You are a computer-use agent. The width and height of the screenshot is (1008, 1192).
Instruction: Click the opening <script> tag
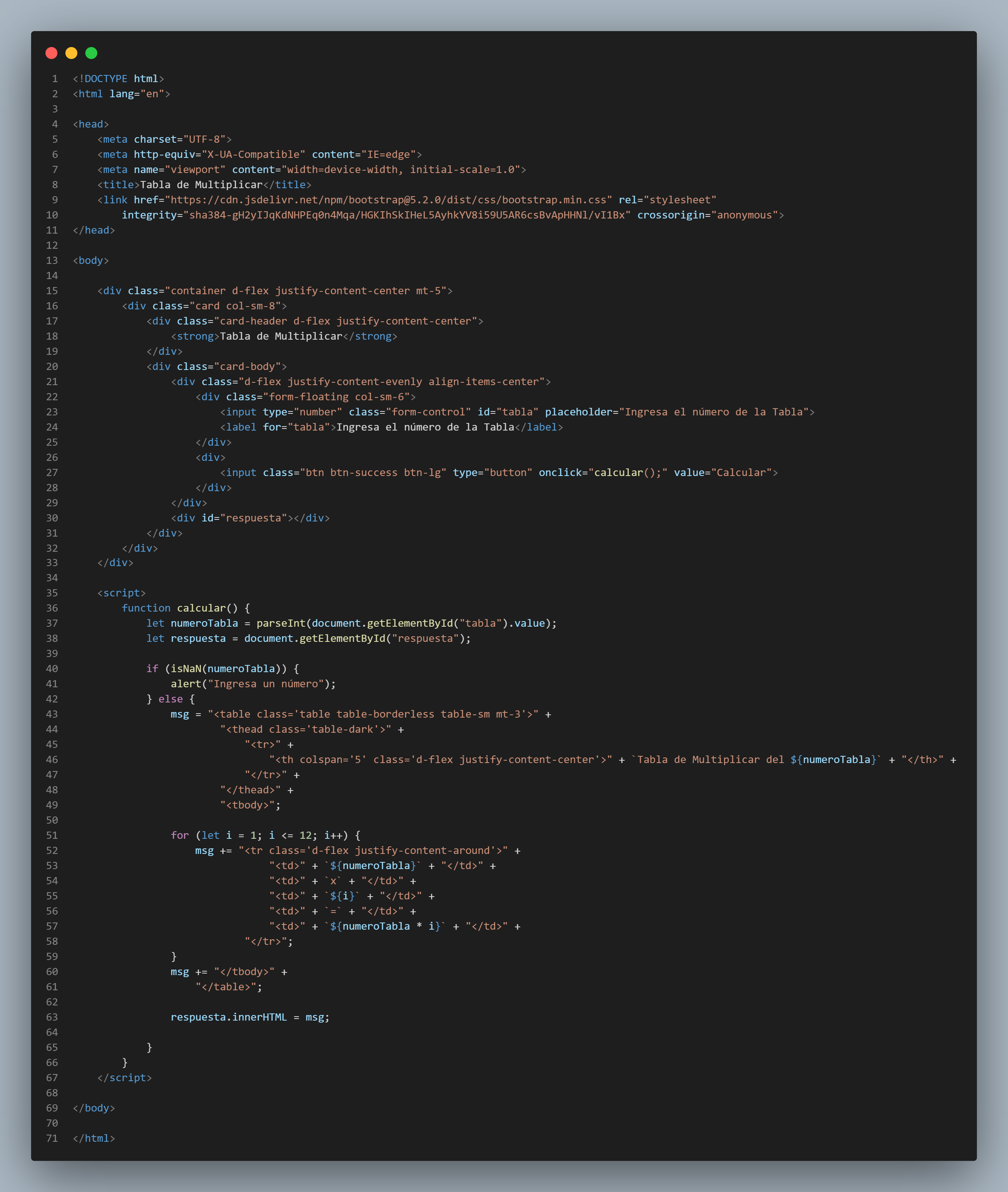point(122,593)
